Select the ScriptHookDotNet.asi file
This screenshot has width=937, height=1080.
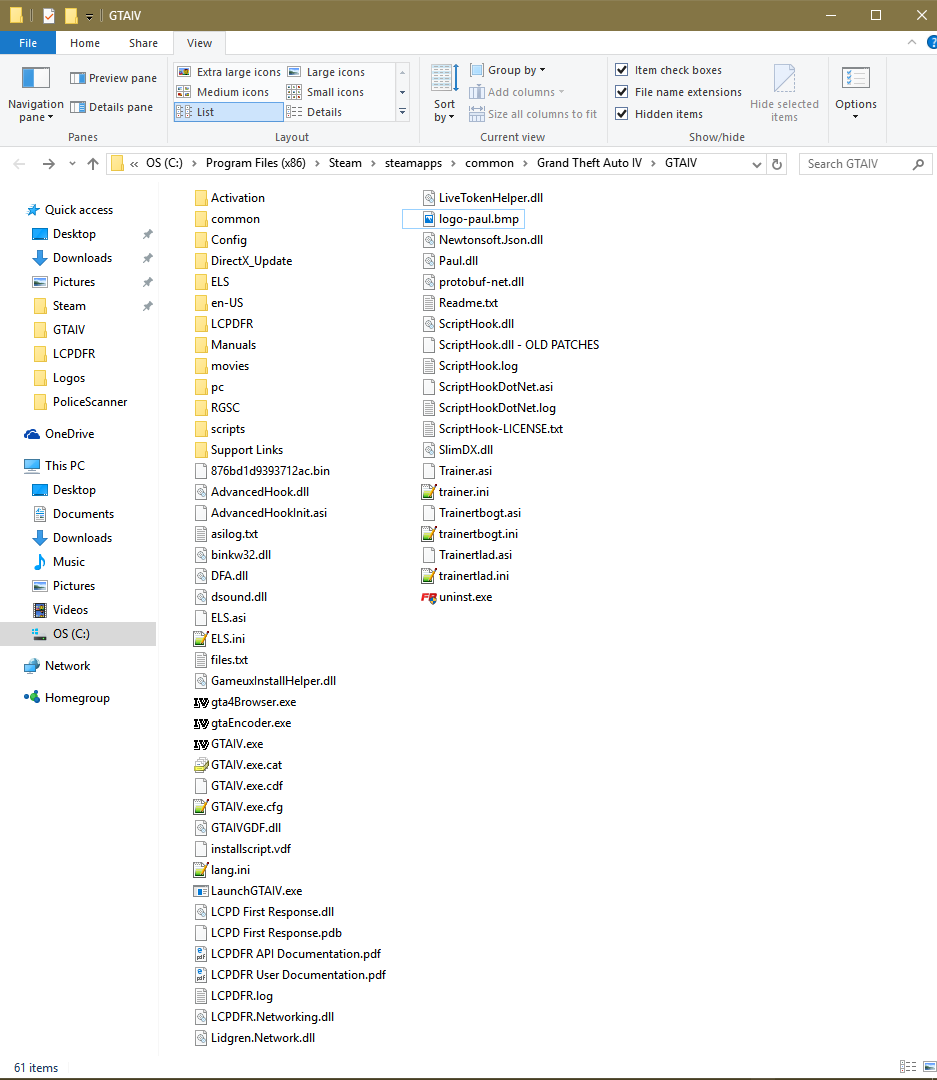coord(495,387)
